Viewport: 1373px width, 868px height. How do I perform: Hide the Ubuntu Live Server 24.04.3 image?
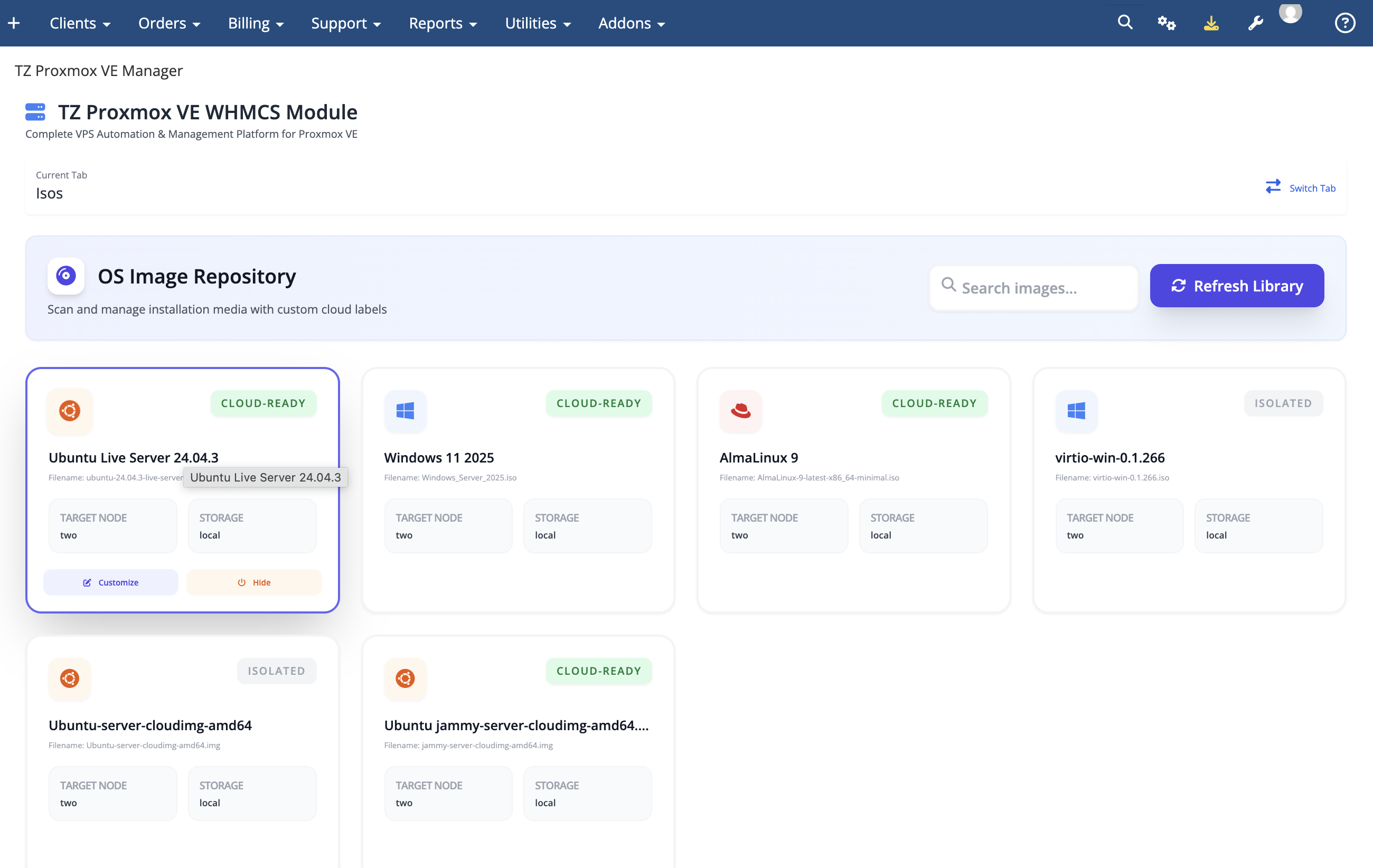253,582
